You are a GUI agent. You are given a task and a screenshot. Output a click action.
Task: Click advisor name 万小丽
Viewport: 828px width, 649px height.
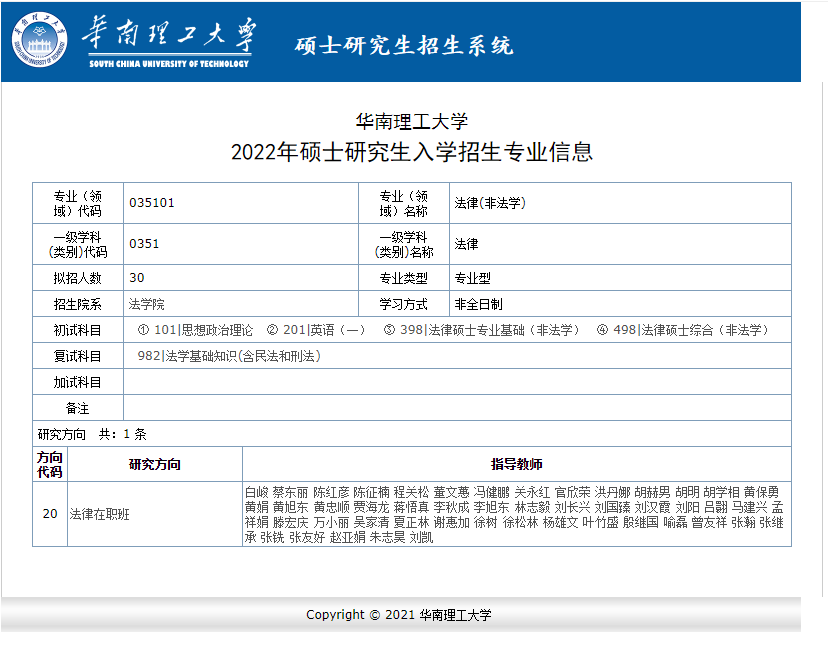(331, 523)
